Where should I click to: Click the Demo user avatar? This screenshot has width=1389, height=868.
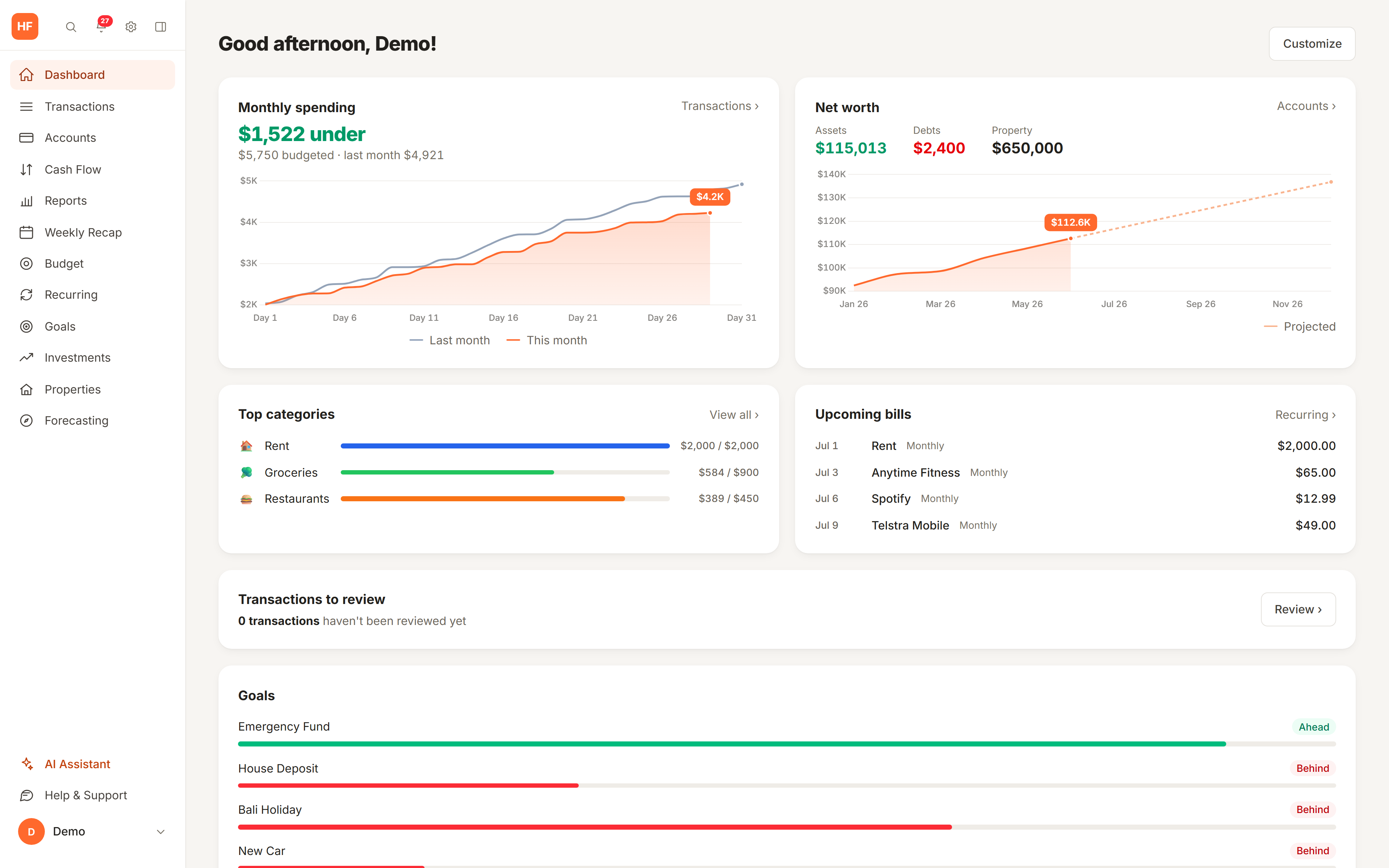point(31,831)
